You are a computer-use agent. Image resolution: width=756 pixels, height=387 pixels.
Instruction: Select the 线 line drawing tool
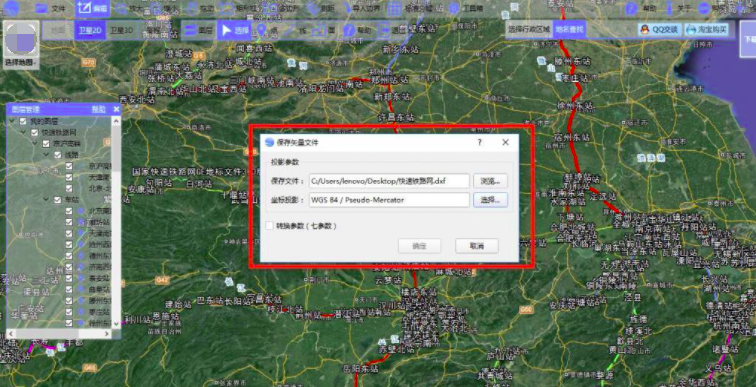(296, 30)
